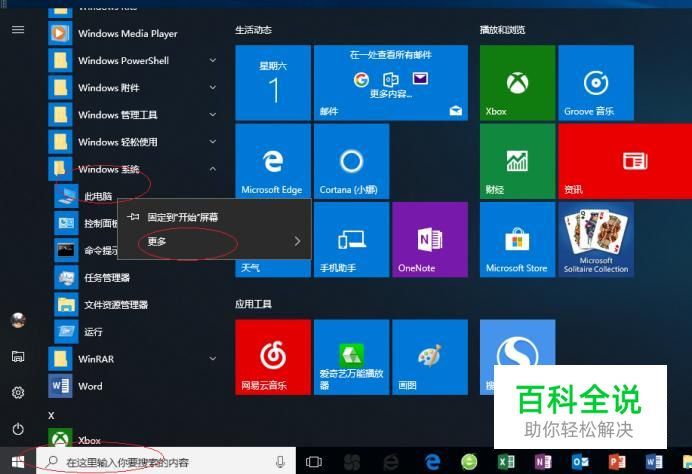Open the calendar tile showing 星期六 1
The width and height of the screenshot is (692, 474).
coord(273,83)
